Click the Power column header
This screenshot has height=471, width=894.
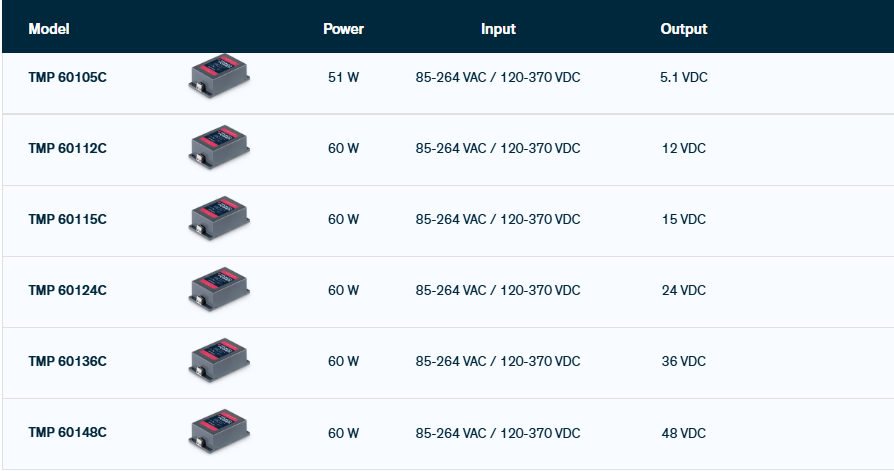[x=343, y=29]
